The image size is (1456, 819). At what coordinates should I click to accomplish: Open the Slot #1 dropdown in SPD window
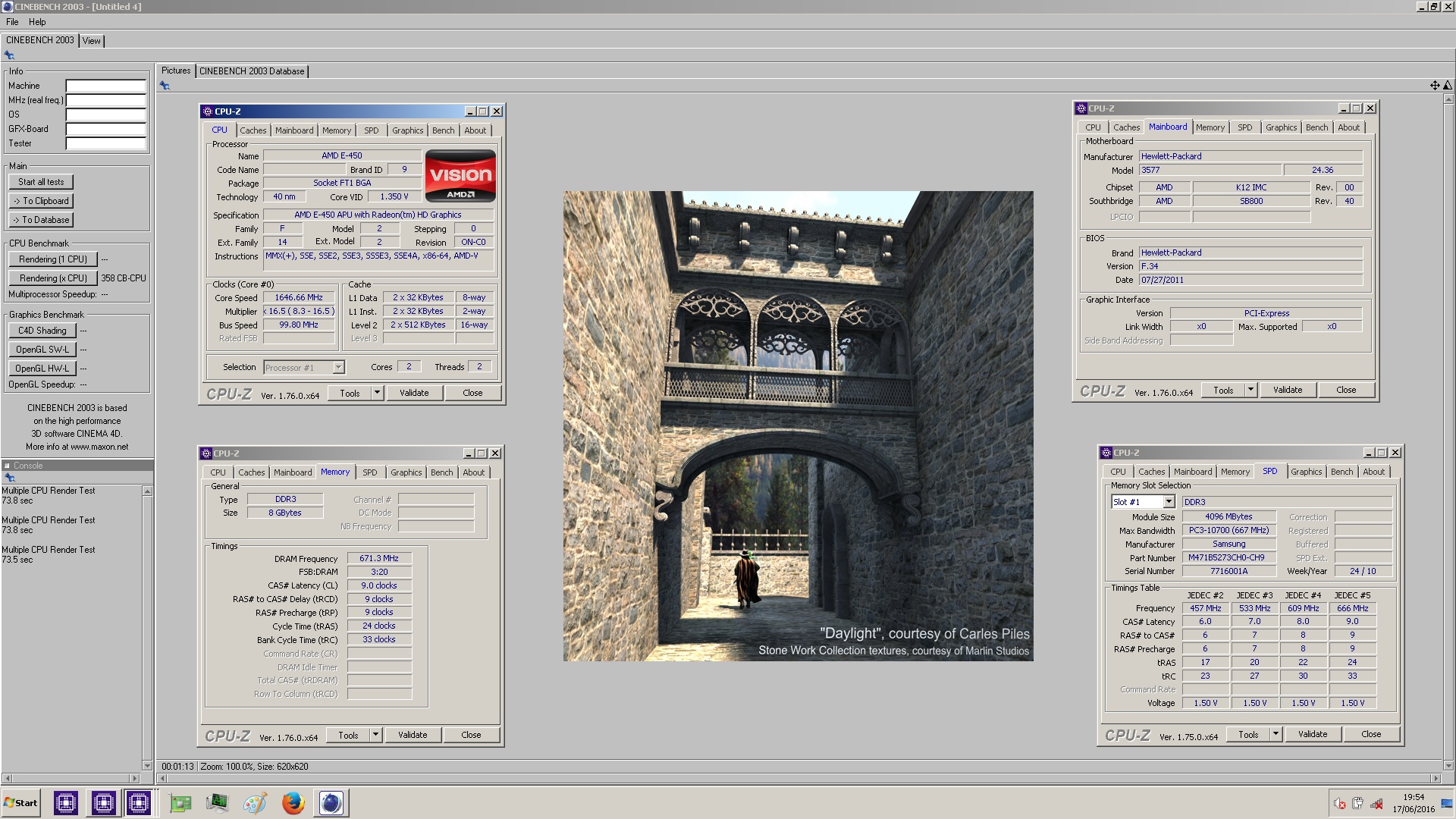(1169, 502)
